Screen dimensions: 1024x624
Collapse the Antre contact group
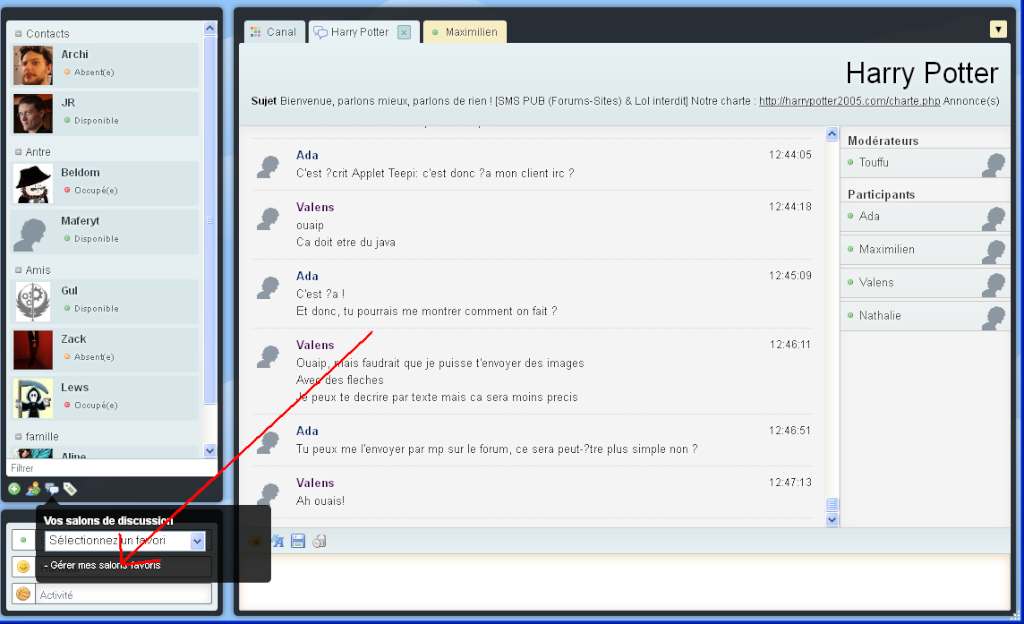(x=19, y=152)
